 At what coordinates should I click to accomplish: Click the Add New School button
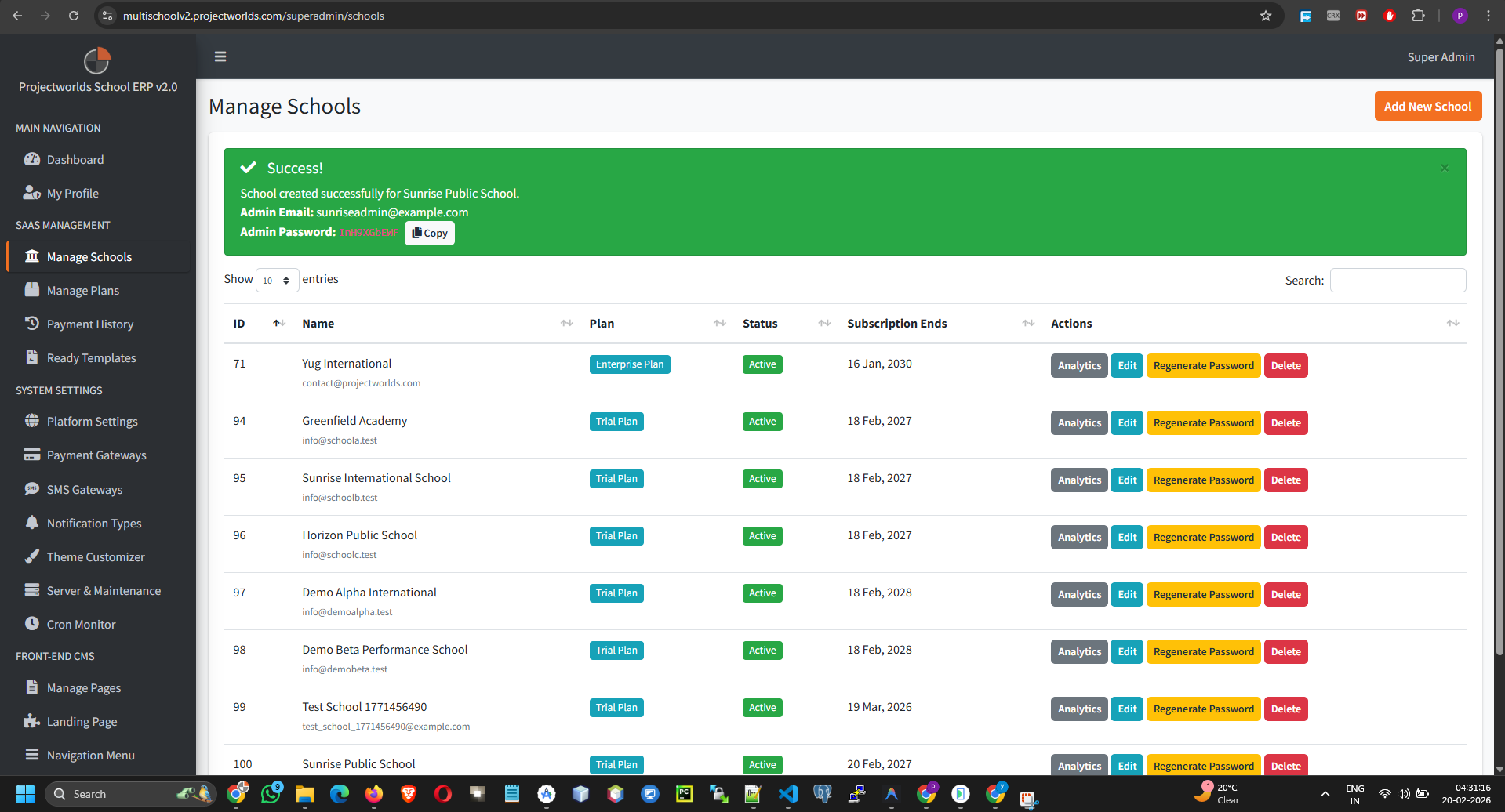(x=1427, y=106)
